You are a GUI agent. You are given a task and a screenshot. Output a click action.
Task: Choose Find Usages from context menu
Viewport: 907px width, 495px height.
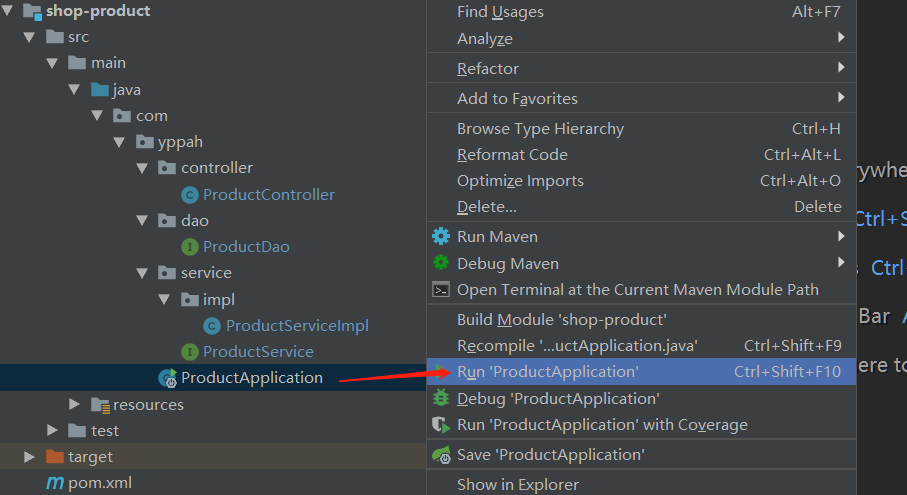point(641,12)
